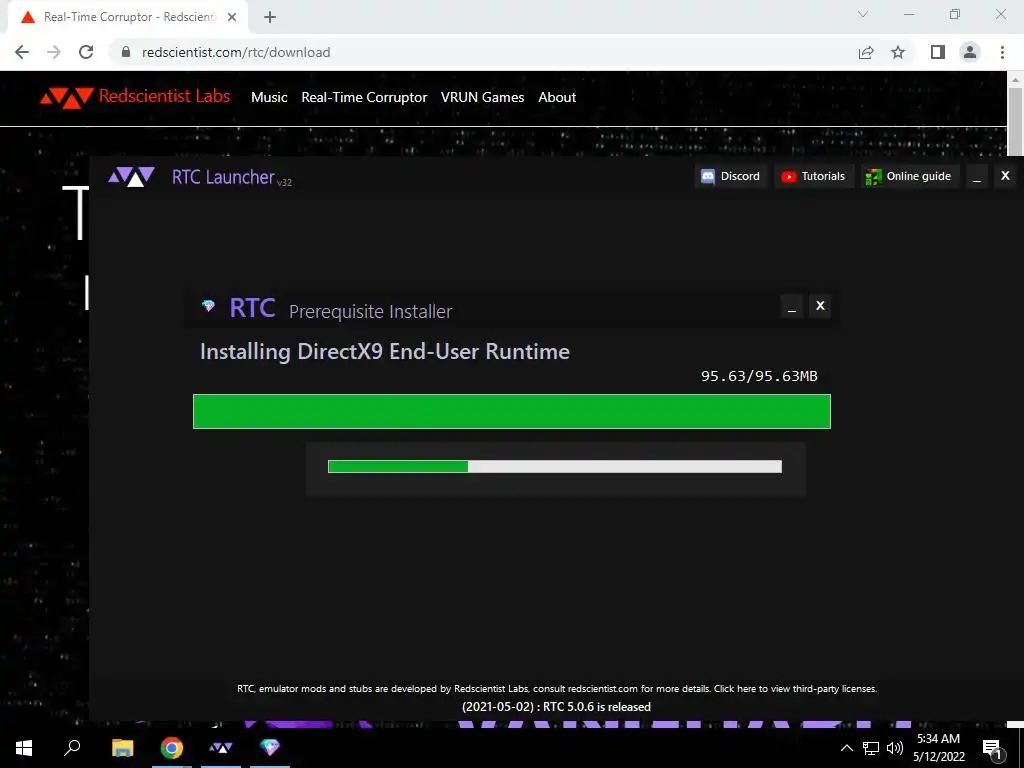Open a new browser tab
Viewport: 1024px width, 768px height.
(x=270, y=18)
